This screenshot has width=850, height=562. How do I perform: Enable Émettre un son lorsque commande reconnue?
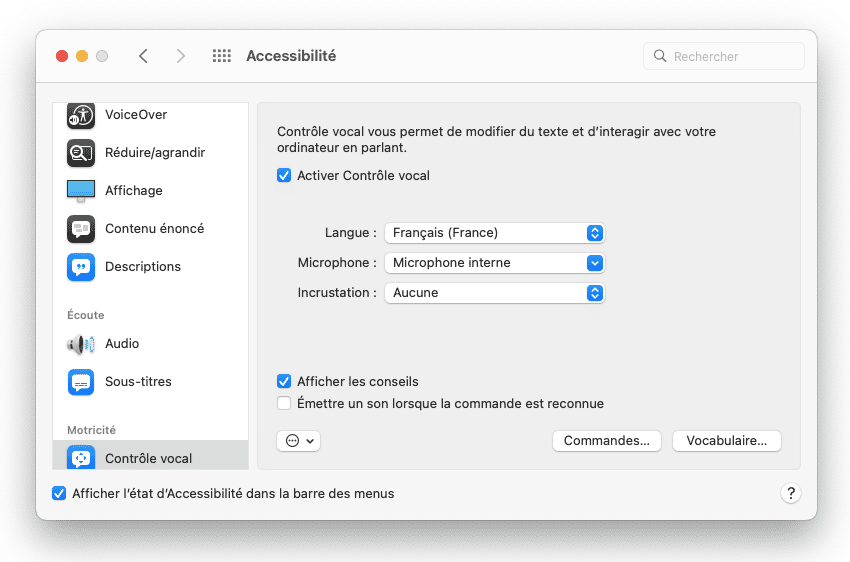coord(284,404)
